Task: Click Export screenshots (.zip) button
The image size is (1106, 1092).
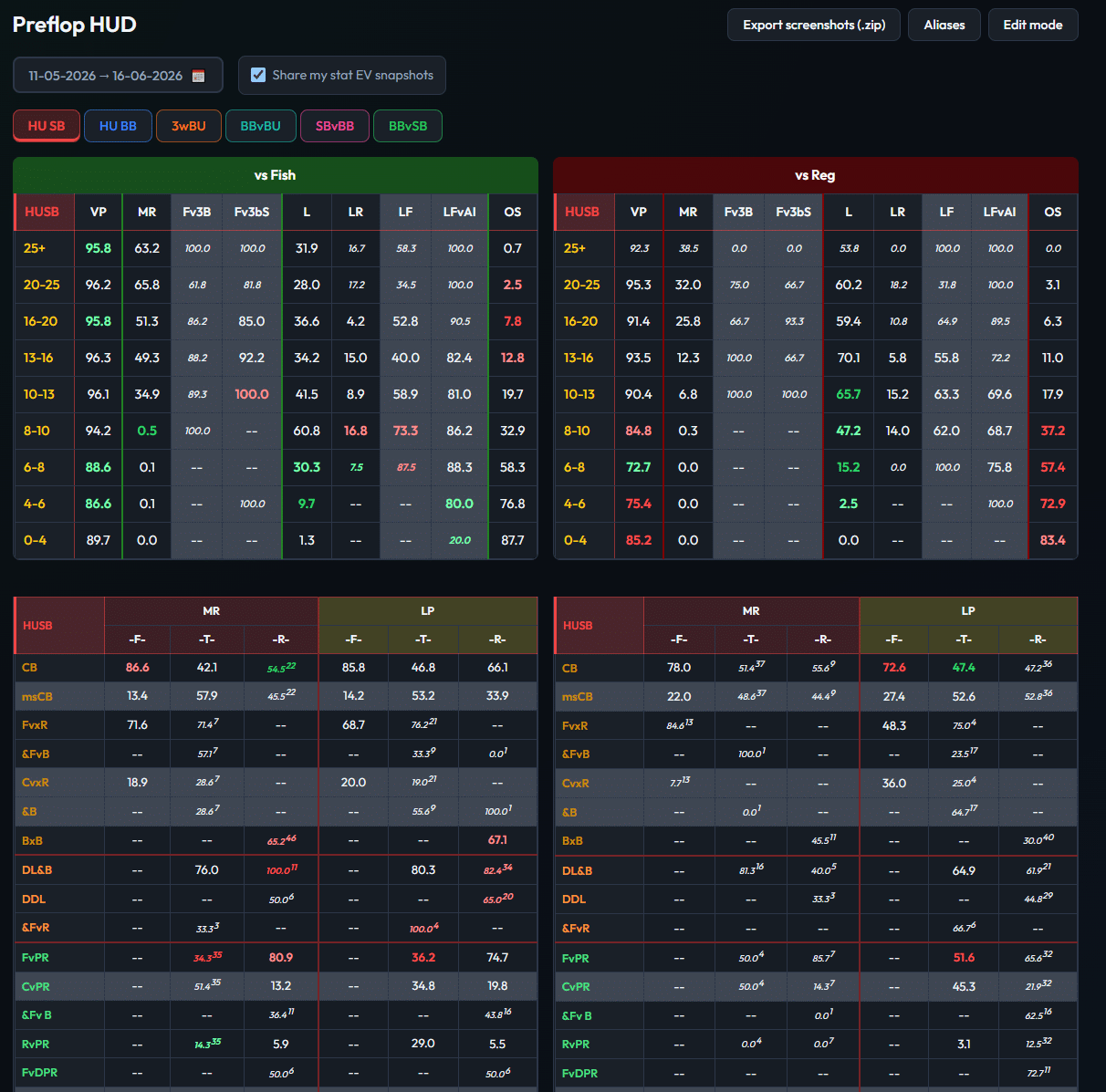Action: click(814, 25)
